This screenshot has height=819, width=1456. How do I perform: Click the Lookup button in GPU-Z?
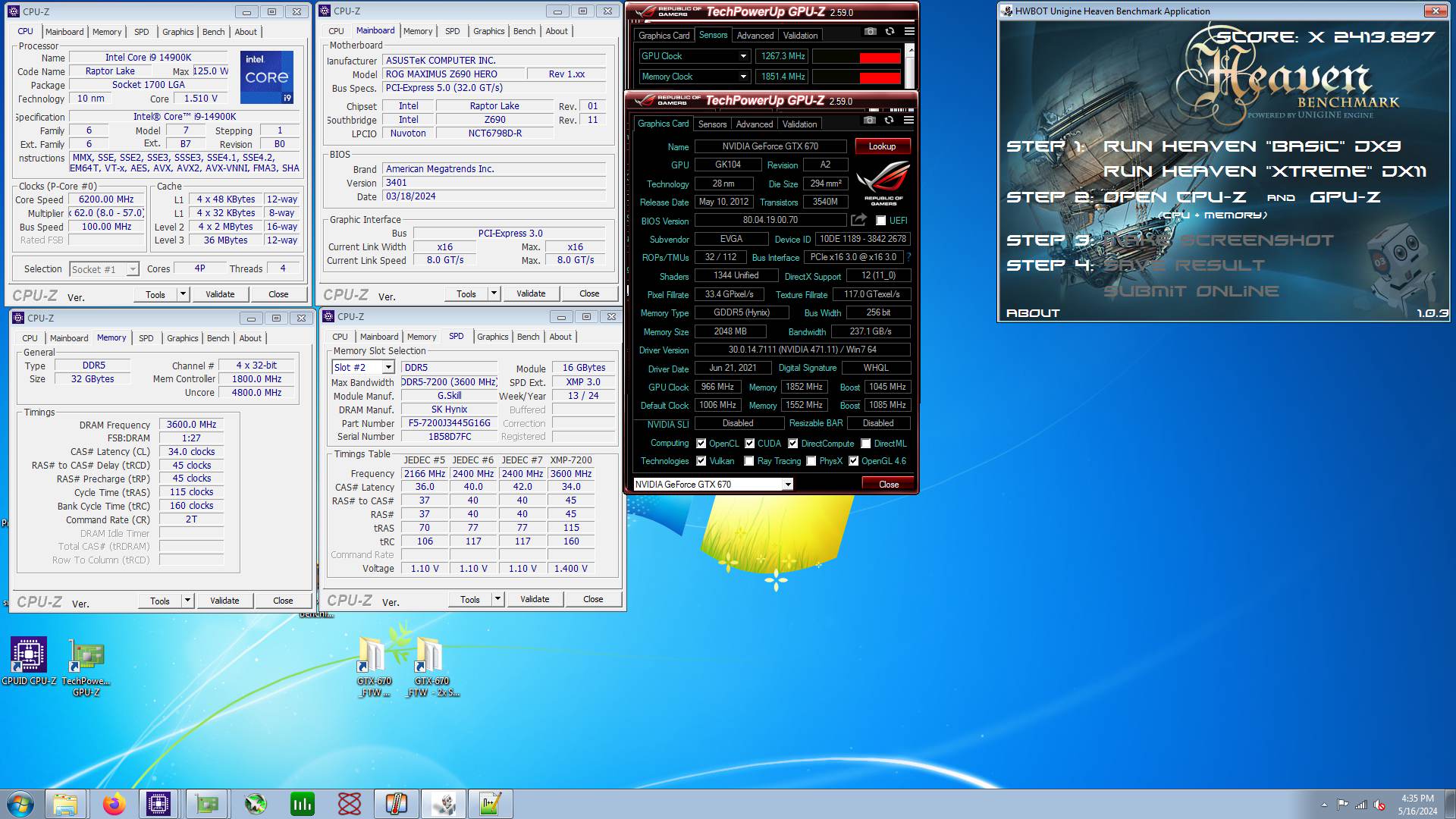(x=882, y=146)
